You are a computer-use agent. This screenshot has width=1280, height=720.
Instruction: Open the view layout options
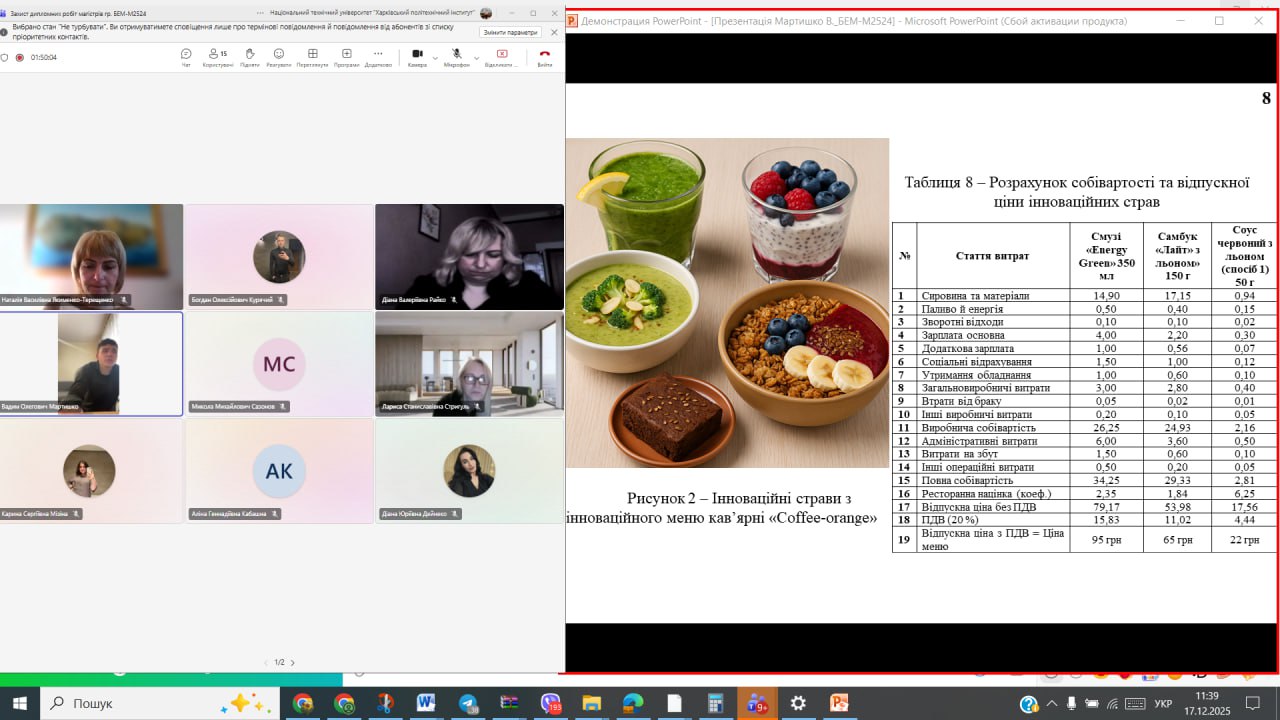tap(312, 55)
